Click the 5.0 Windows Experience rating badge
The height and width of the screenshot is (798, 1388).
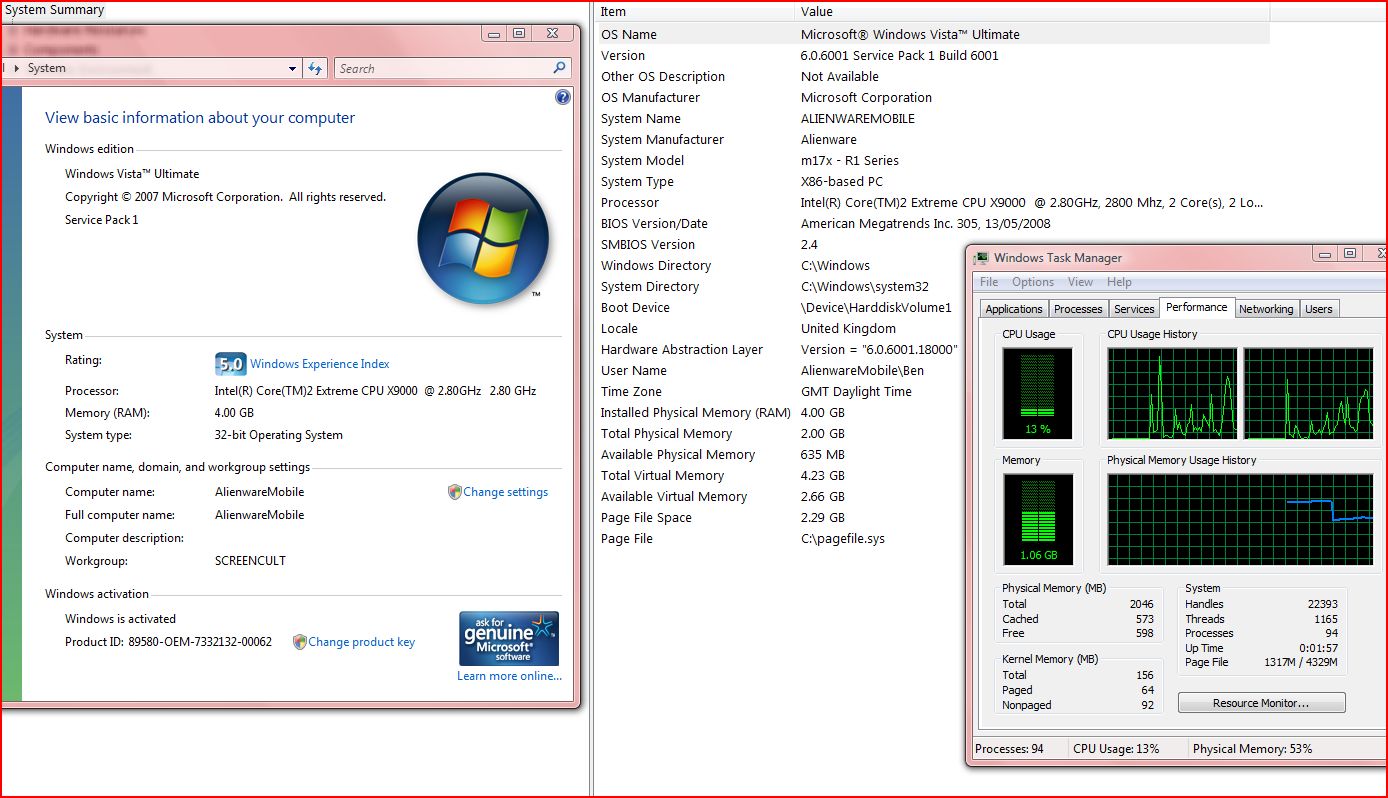(231, 364)
